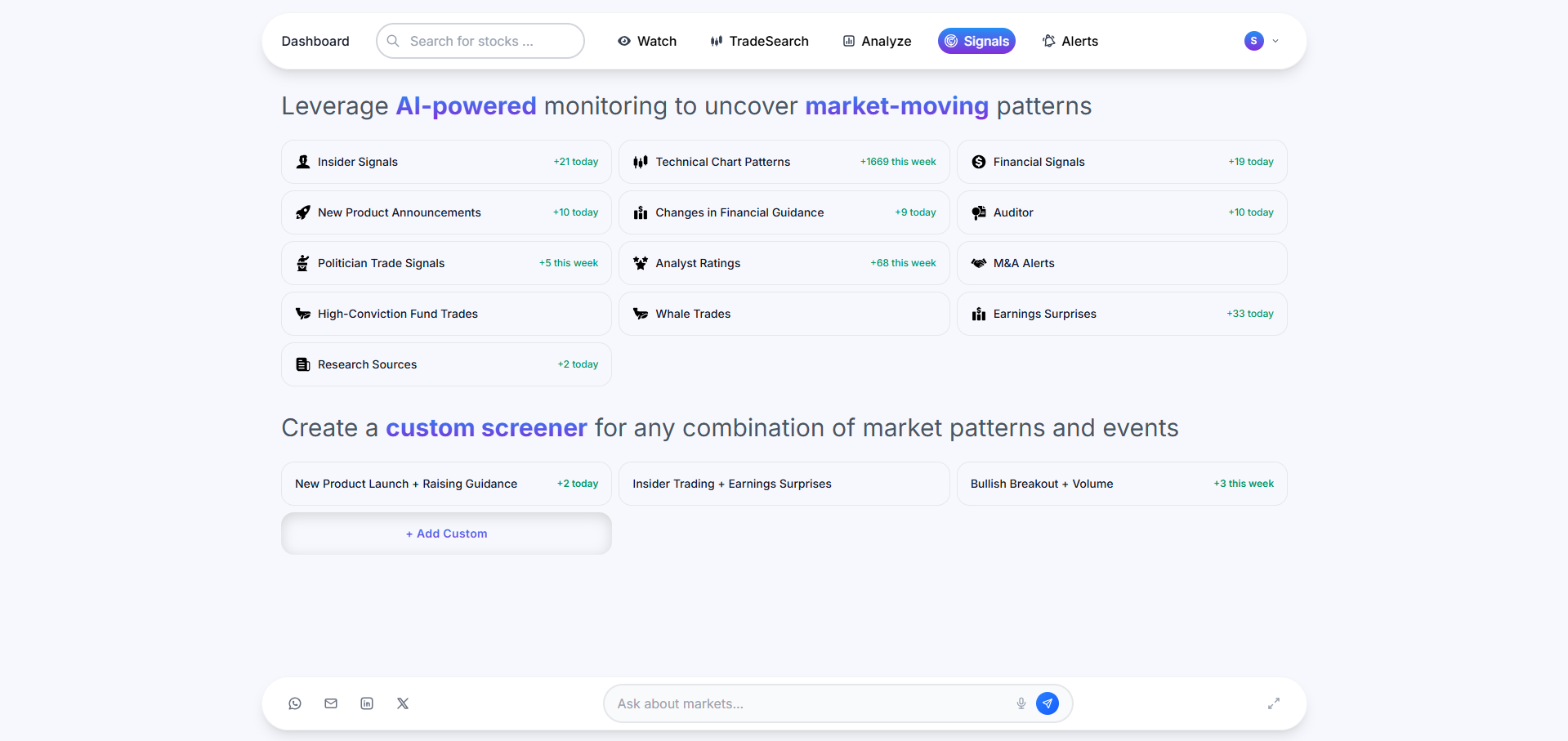Click the microphone voice input icon

[x=1021, y=703]
